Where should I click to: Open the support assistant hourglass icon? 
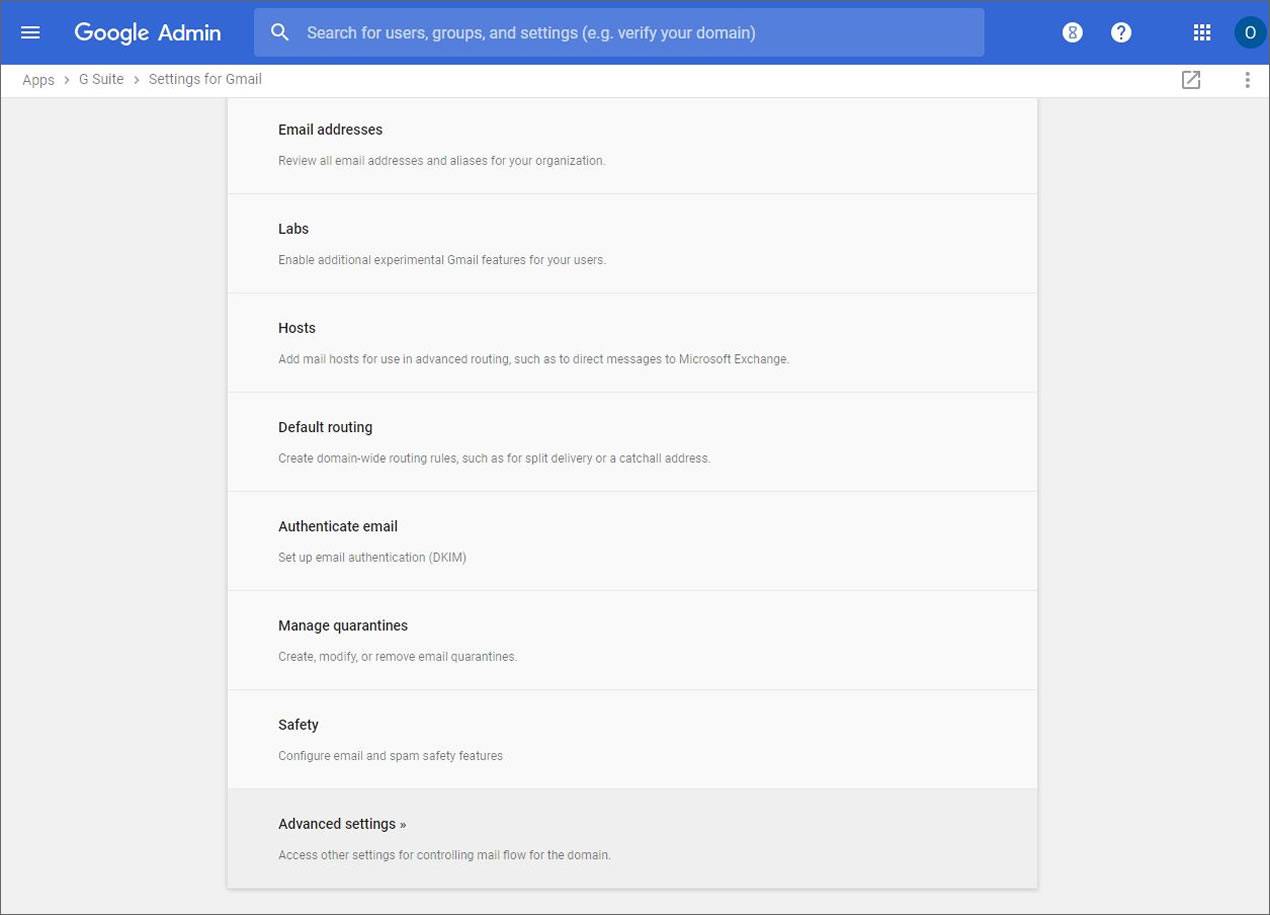pyautogui.click(x=1072, y=33)
